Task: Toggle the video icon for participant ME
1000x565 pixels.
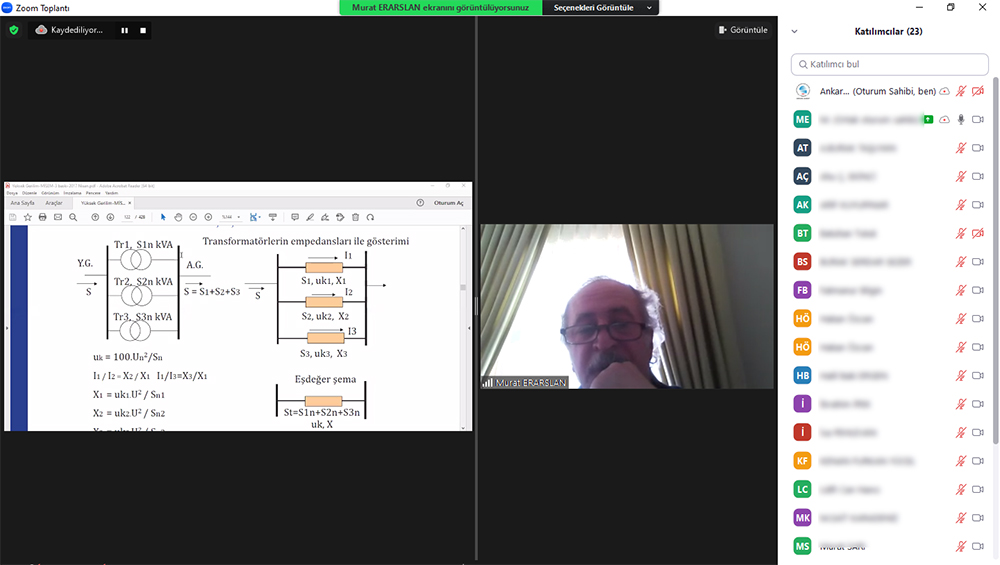Action: 978,119
